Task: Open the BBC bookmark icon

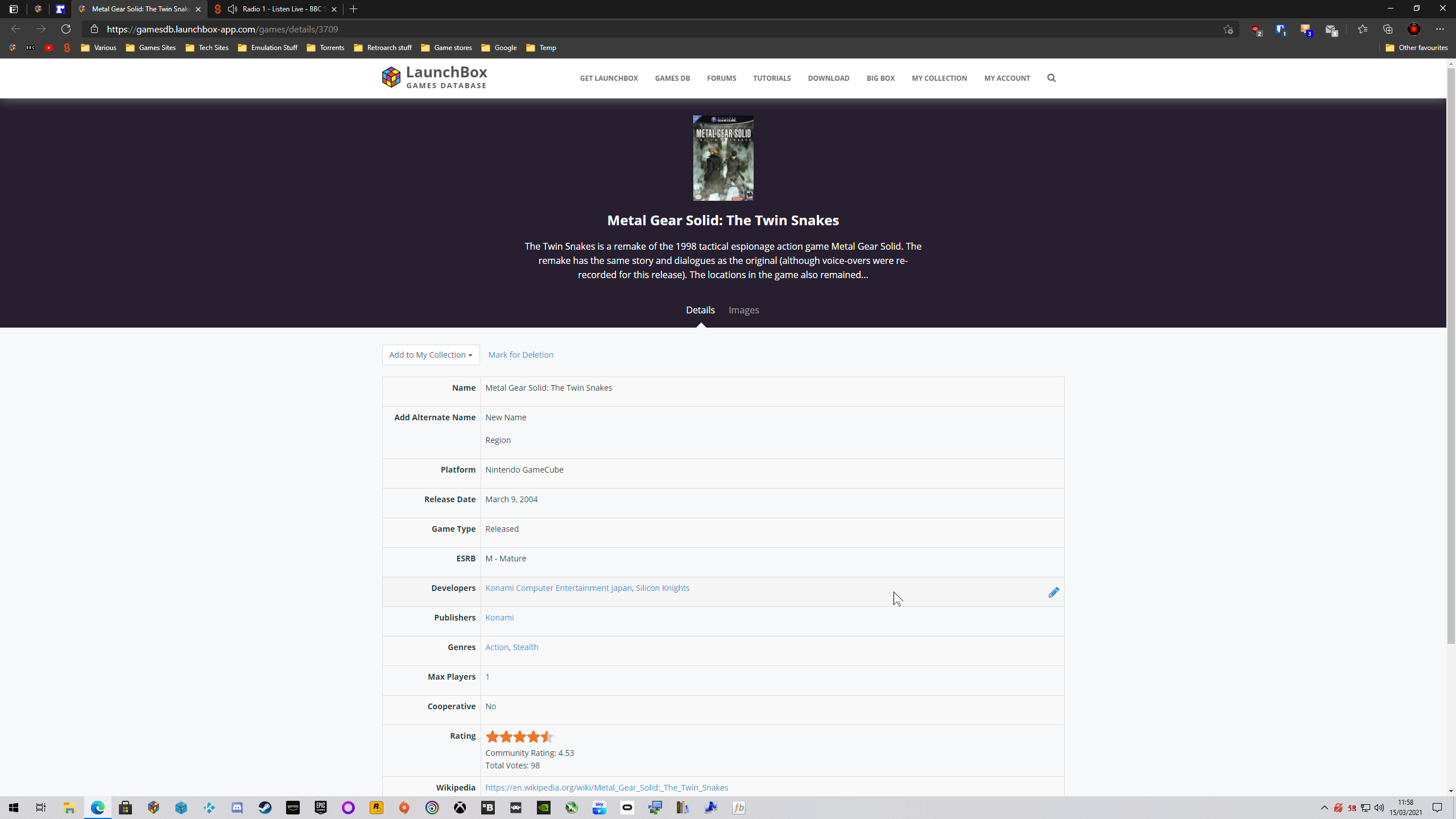Action: [x=31, y=48]
